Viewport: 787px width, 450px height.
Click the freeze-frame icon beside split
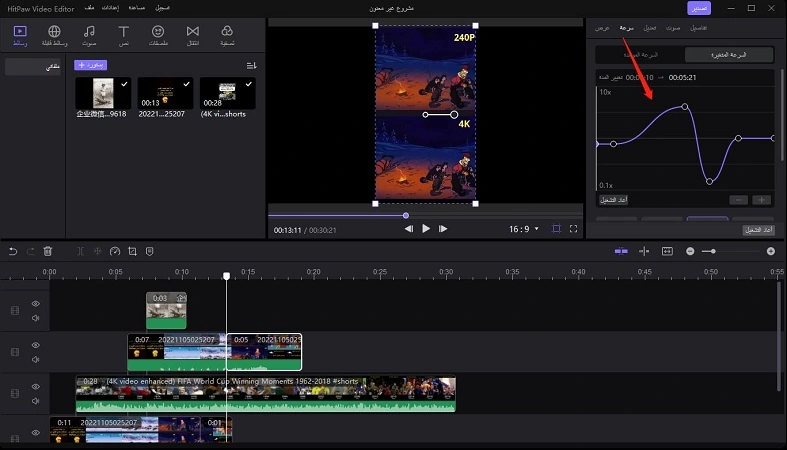[x=98, y=251]
